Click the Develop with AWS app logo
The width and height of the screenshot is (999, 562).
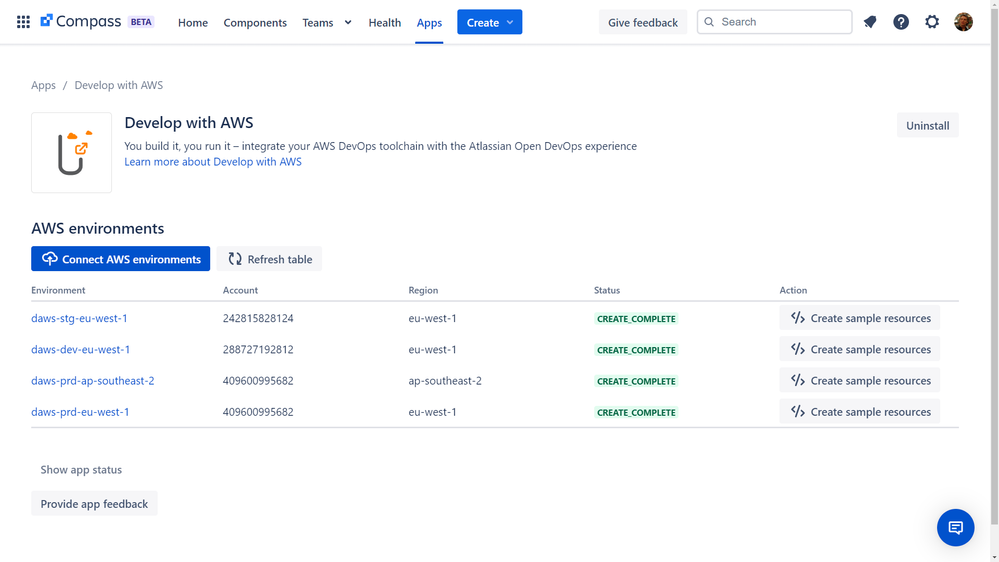coord(71,153)
